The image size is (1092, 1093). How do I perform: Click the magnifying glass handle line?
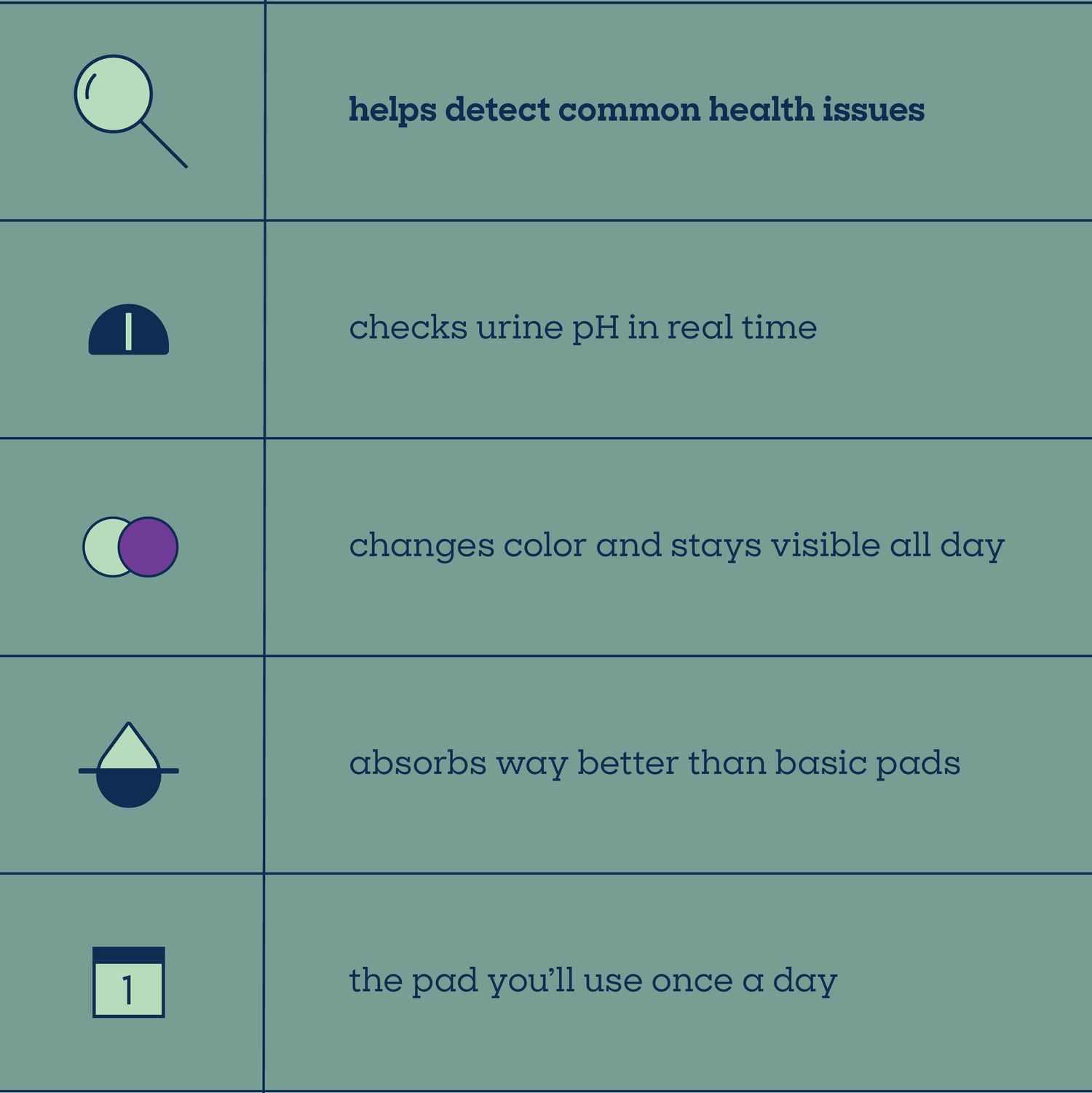165,146
